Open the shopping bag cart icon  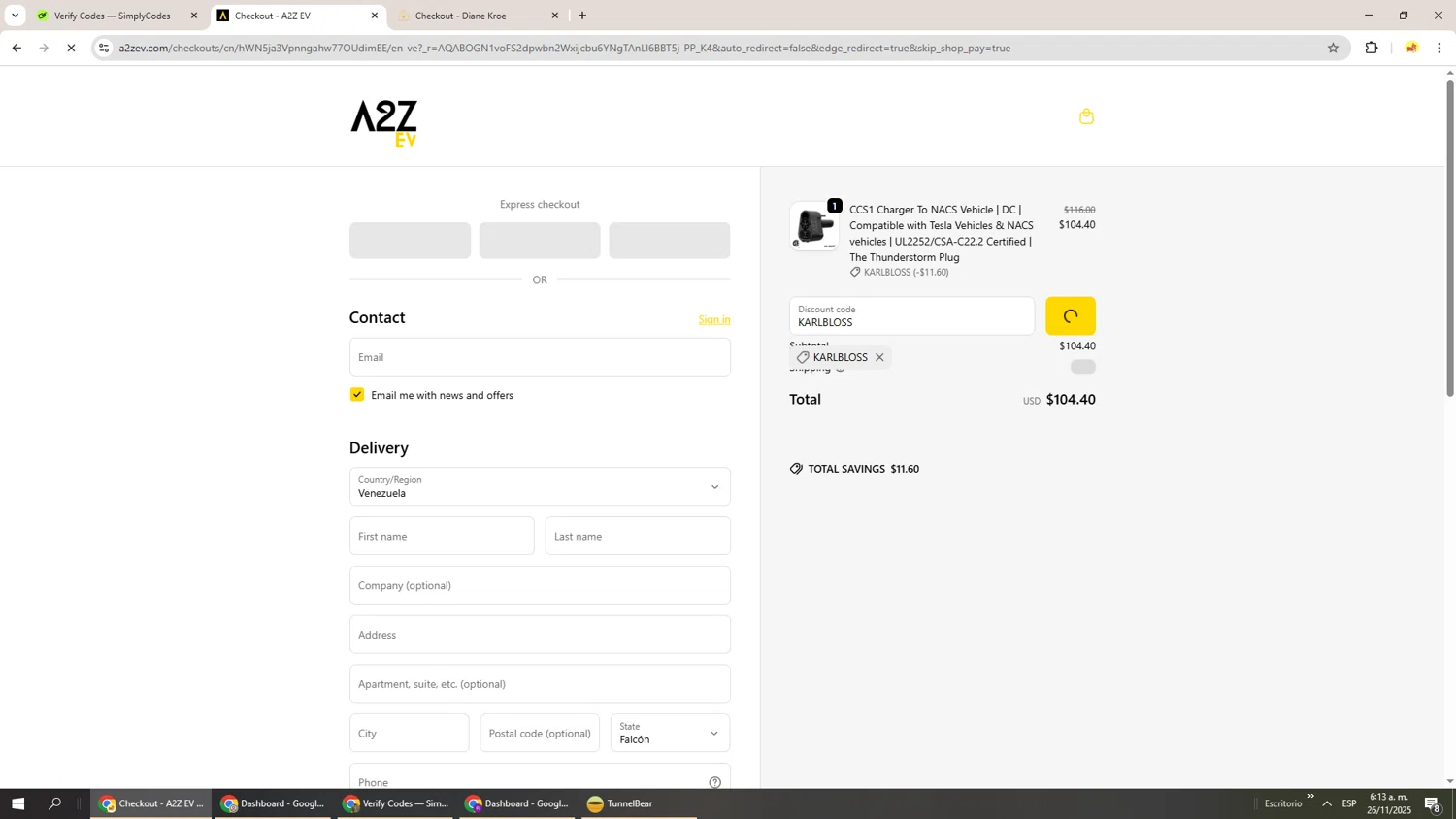point(1086,116)
